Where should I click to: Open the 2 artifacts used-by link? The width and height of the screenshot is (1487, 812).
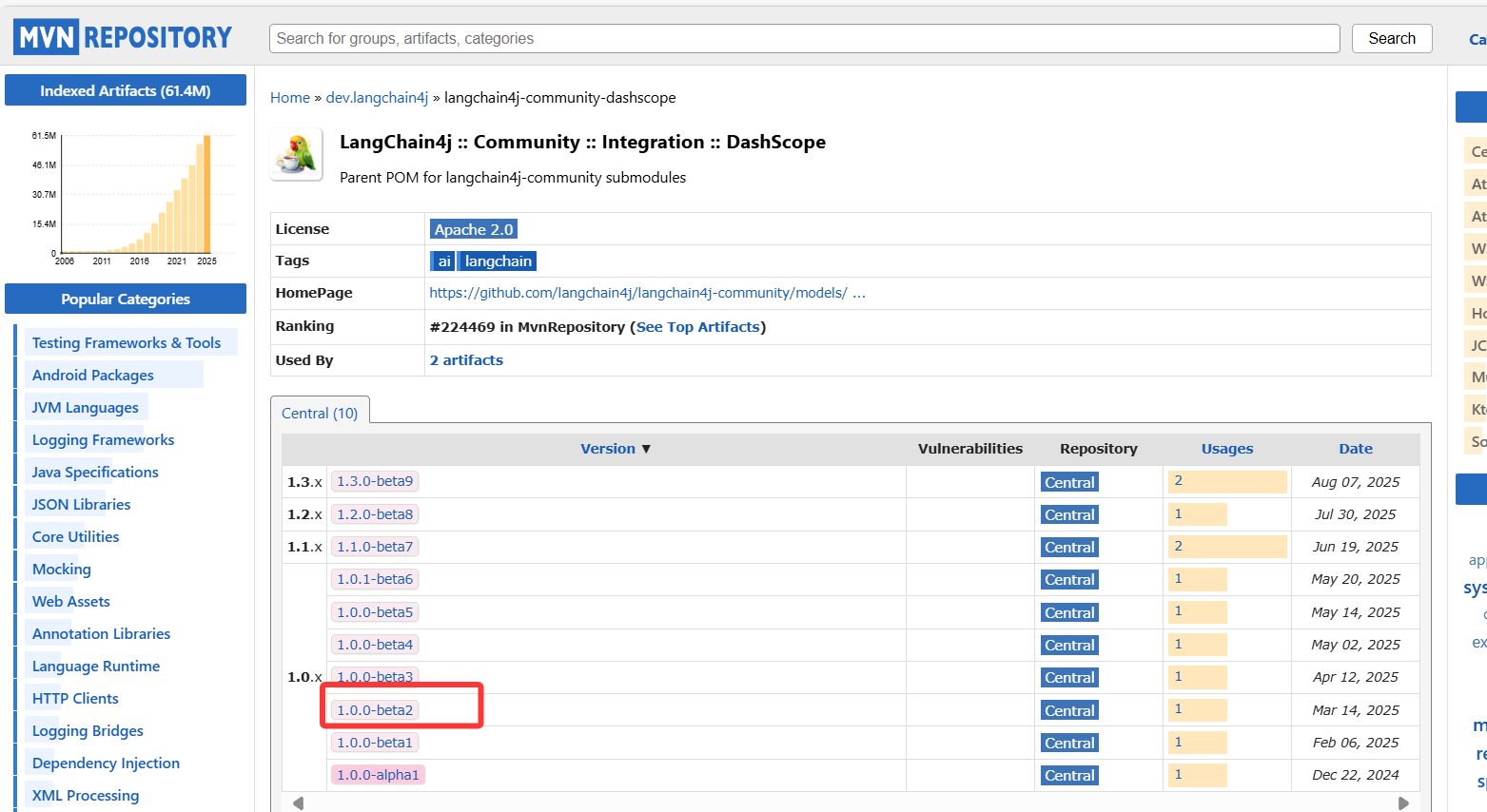tap(466, 360)
